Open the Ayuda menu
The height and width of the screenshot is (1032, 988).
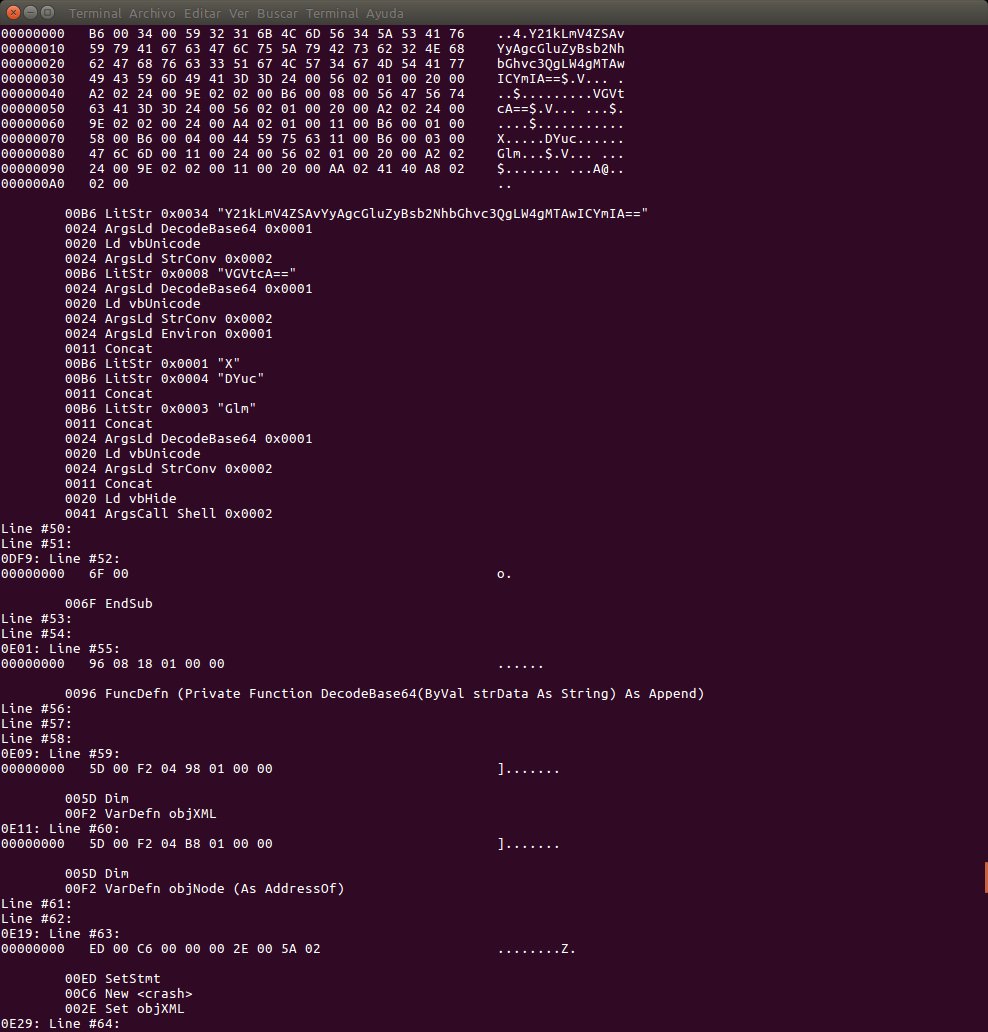click(x=384, y=13)
